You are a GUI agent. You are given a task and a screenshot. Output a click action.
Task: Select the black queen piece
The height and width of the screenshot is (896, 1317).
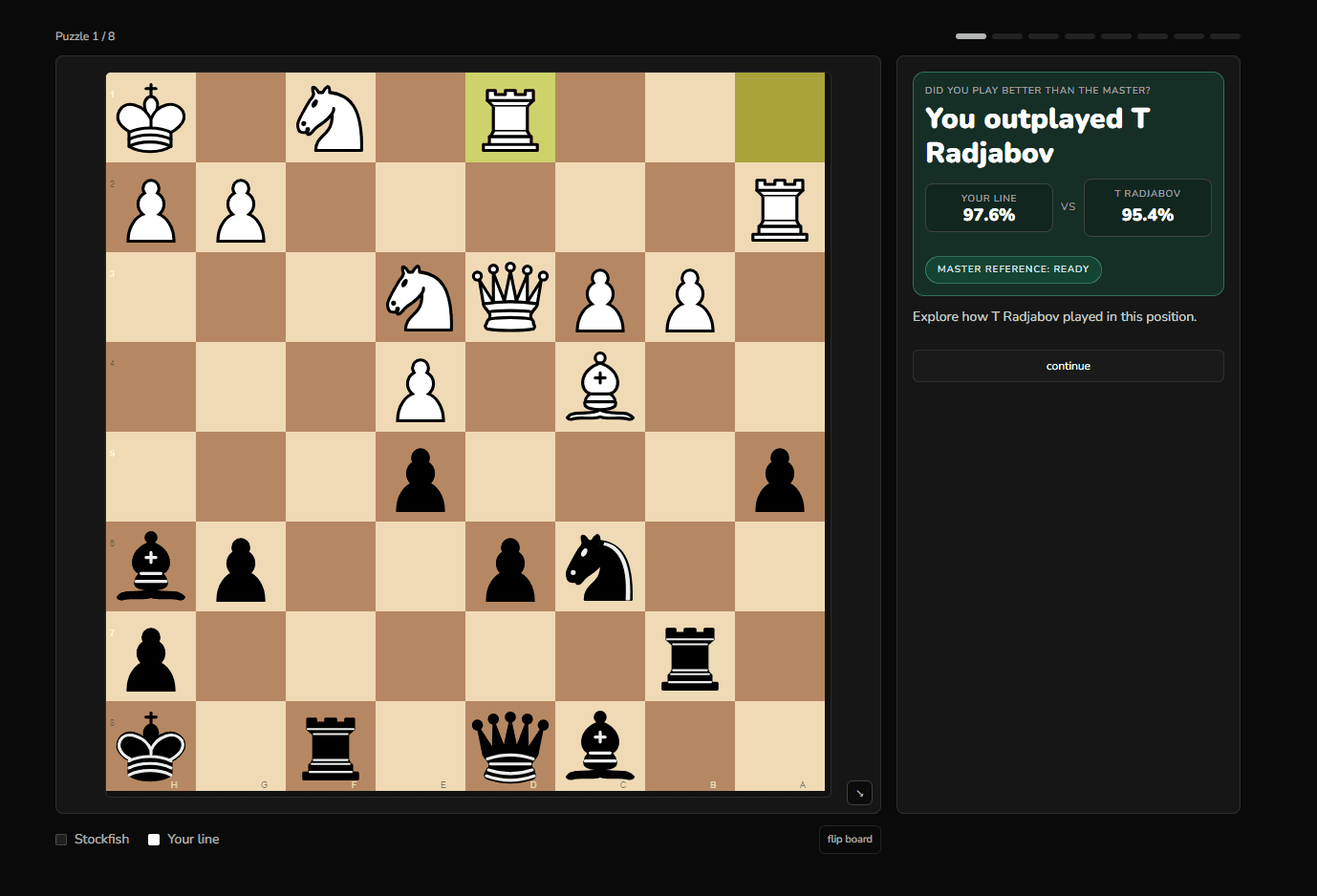click(x=510, y=747)
